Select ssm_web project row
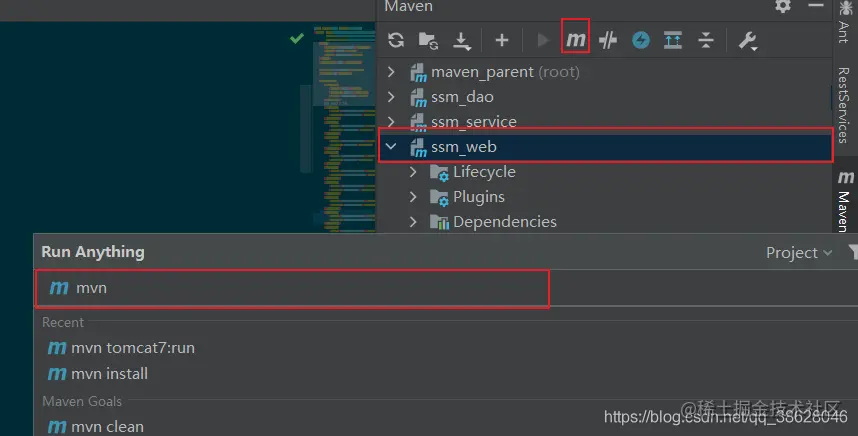This screenshot has width=858, height=436. 605,146
